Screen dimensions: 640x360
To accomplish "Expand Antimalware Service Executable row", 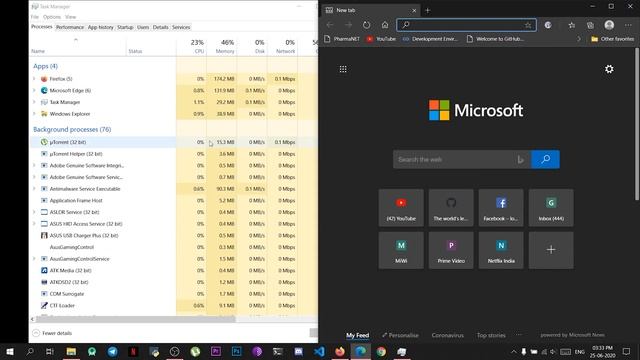I will [x=34, y=189].
